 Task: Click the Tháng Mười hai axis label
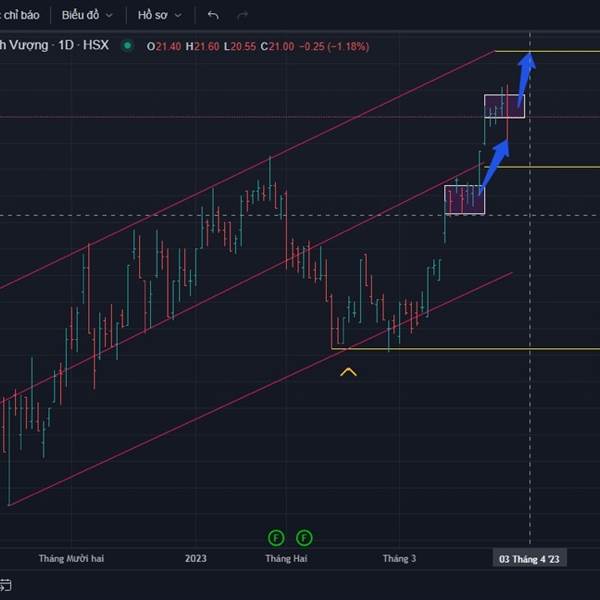pyautogui.click(x=72, y=559)
